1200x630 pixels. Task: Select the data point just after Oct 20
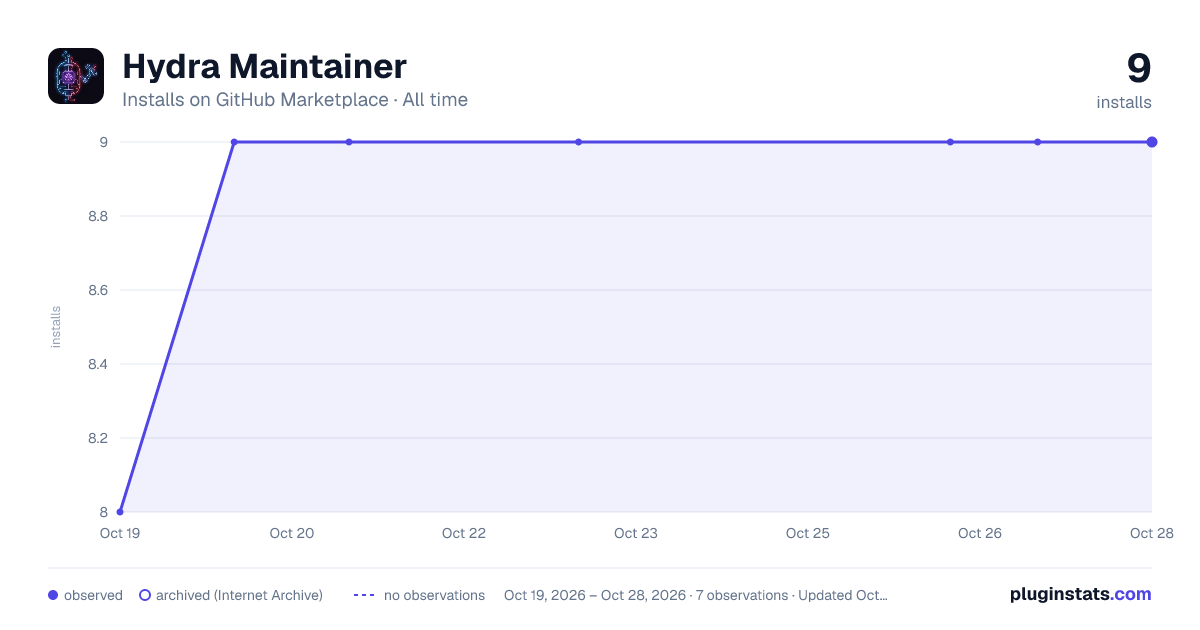[349, 142]
